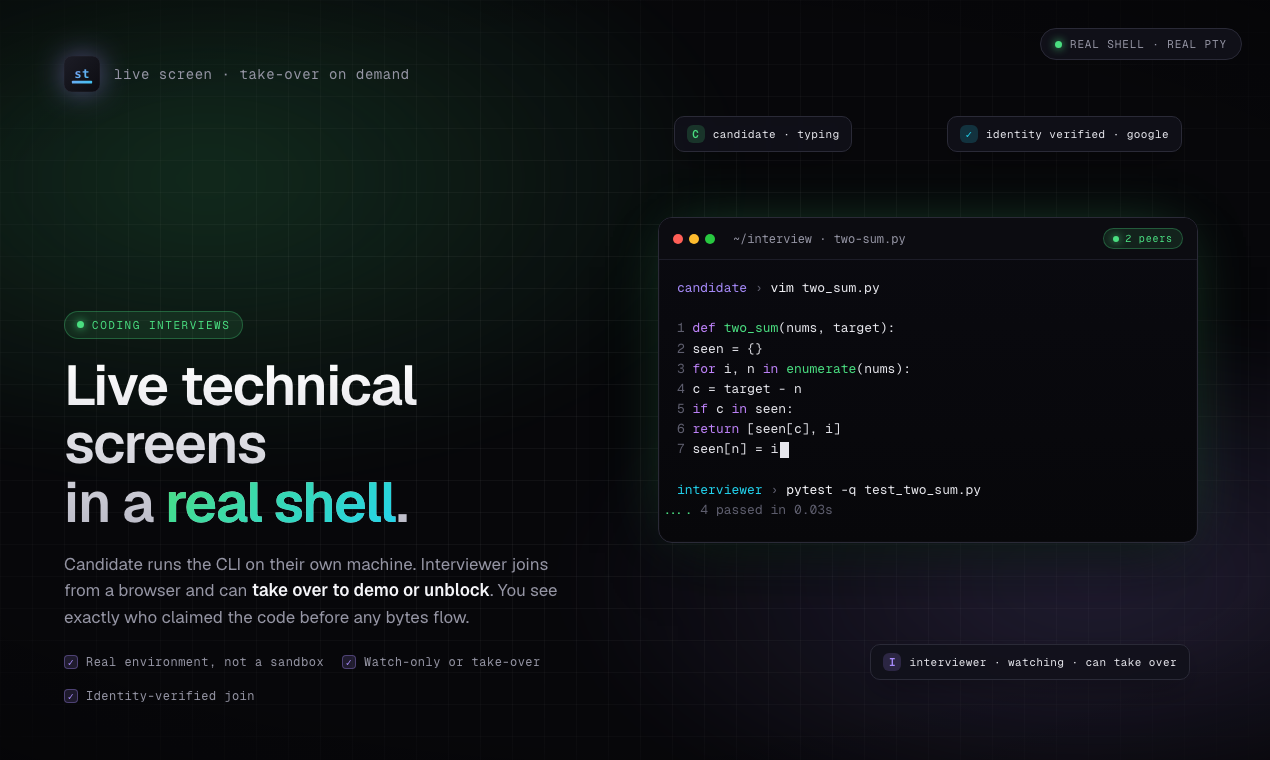Click the 'CODING INTERVIEWS' pill badge
1270x760 pixels.
pyautogui.click(x=153, y=325)
